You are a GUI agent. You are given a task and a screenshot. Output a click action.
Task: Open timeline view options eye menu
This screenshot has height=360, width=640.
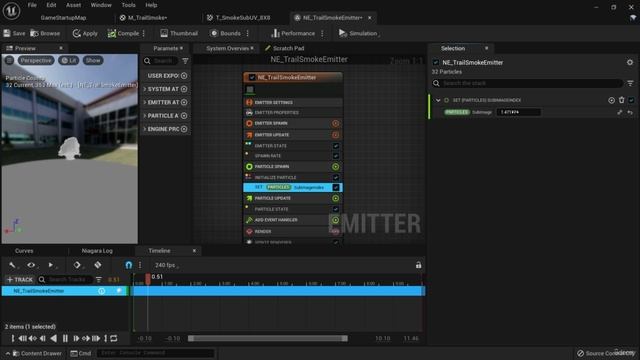(31, 265)
